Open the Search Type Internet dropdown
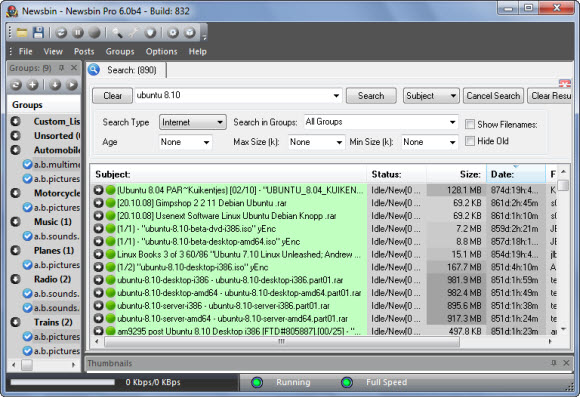Screen dimensions: 580x397 tap(193, 122)
